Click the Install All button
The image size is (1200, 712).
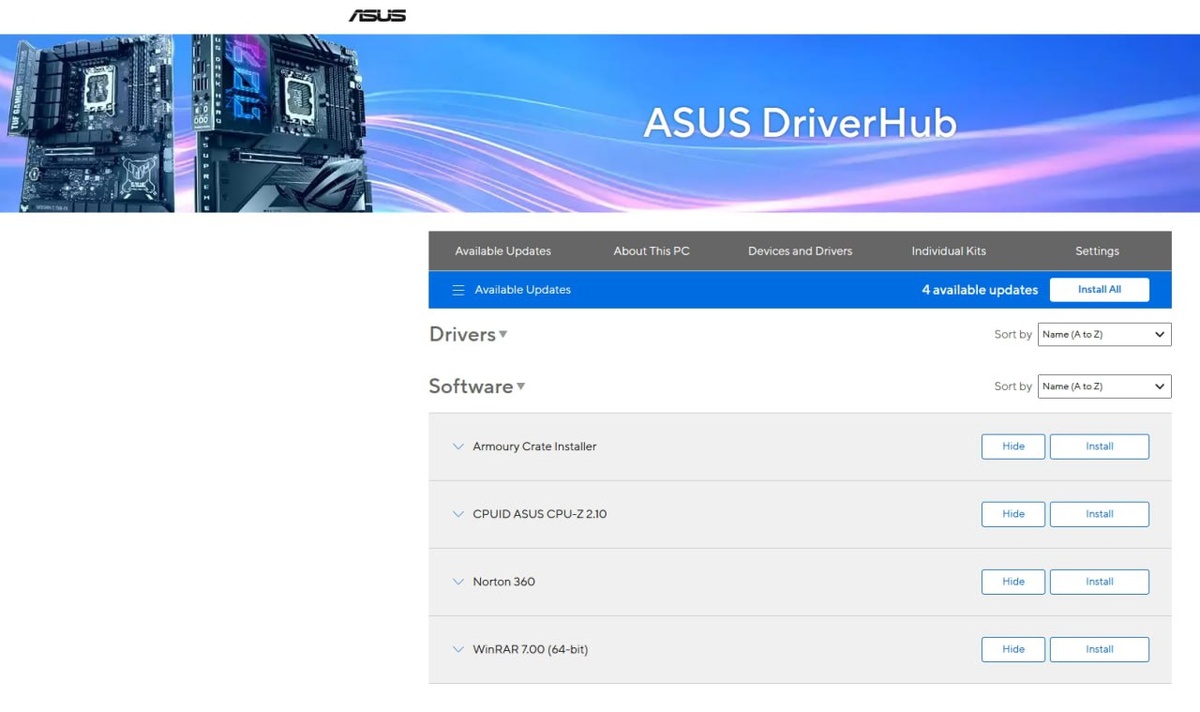pos(1099,290)
